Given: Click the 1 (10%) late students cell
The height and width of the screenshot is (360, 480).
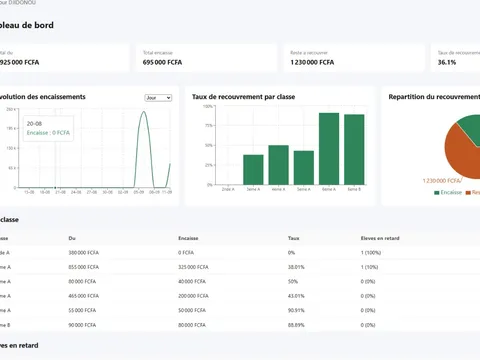Looking at the screenshot, I should (369, 267).
